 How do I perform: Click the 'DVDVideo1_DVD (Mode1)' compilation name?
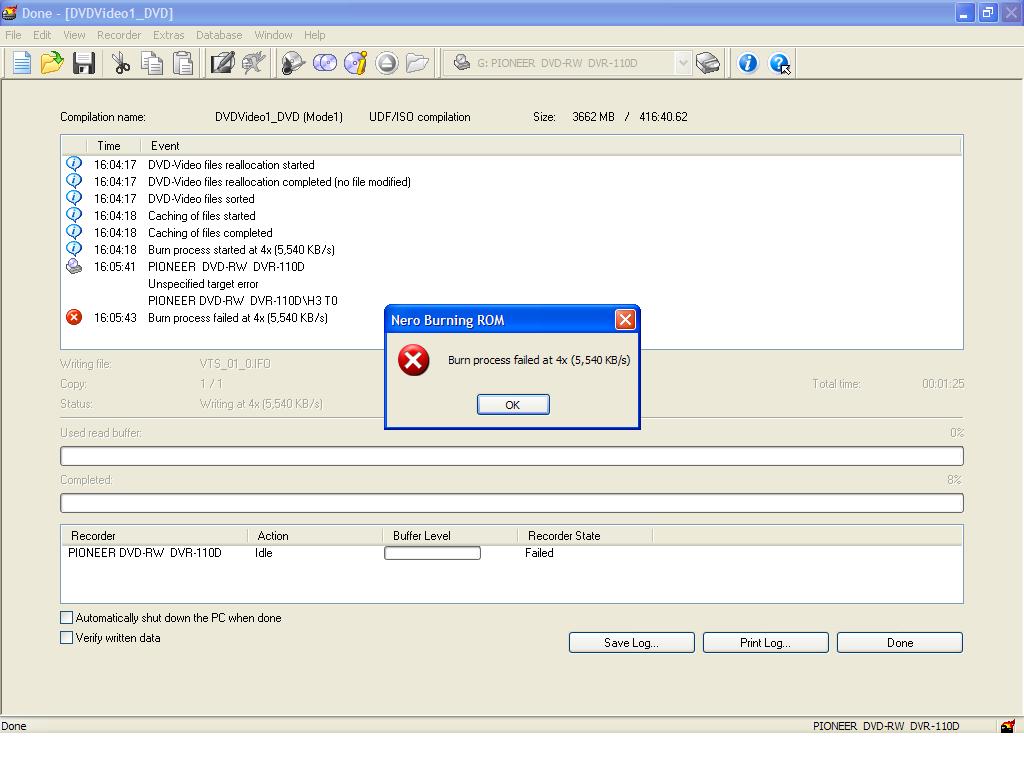pyautogui.click(x=279, y=117)
